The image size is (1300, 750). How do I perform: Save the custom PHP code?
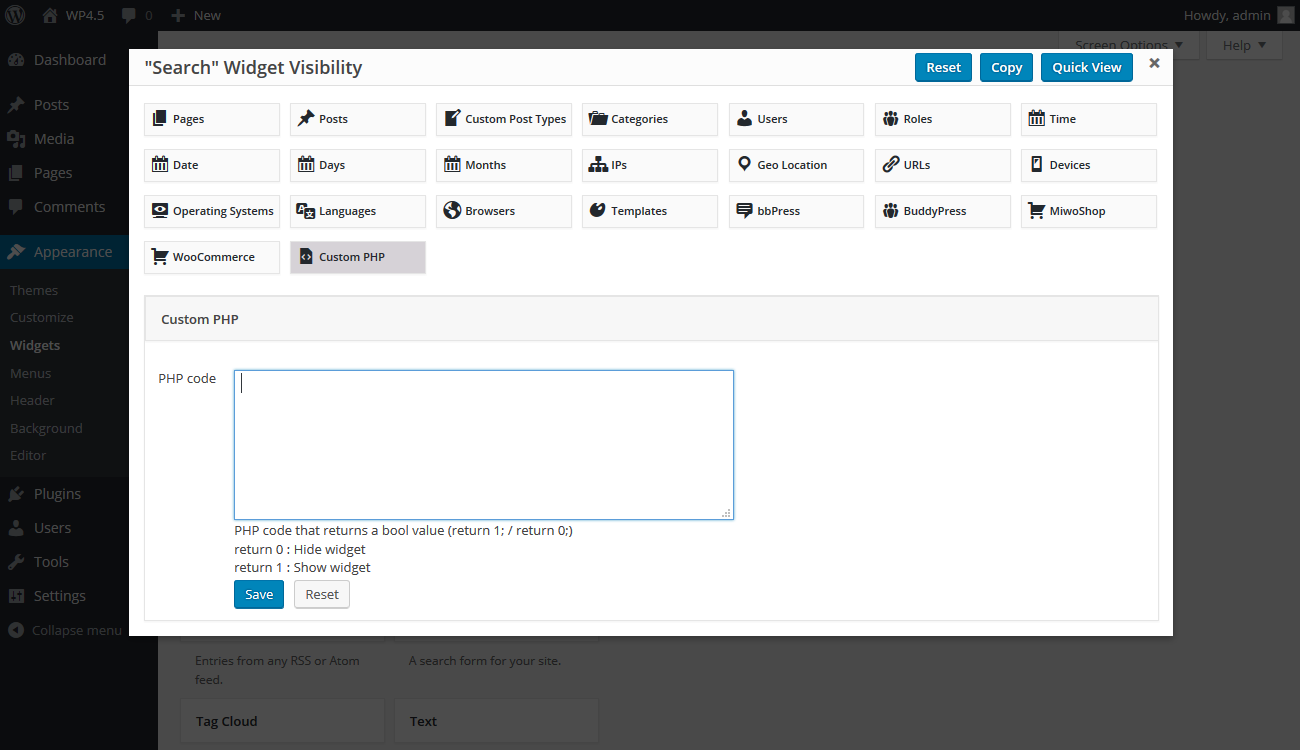pos(259,594)
